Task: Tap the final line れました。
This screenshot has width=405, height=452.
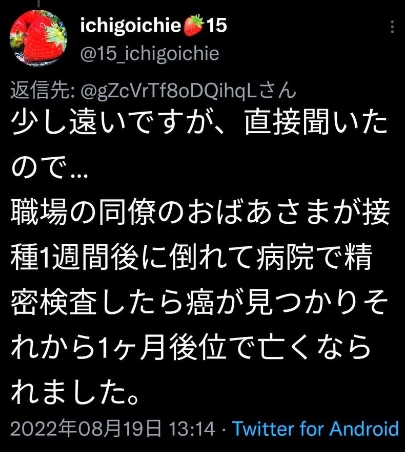Action: point(75,394)
